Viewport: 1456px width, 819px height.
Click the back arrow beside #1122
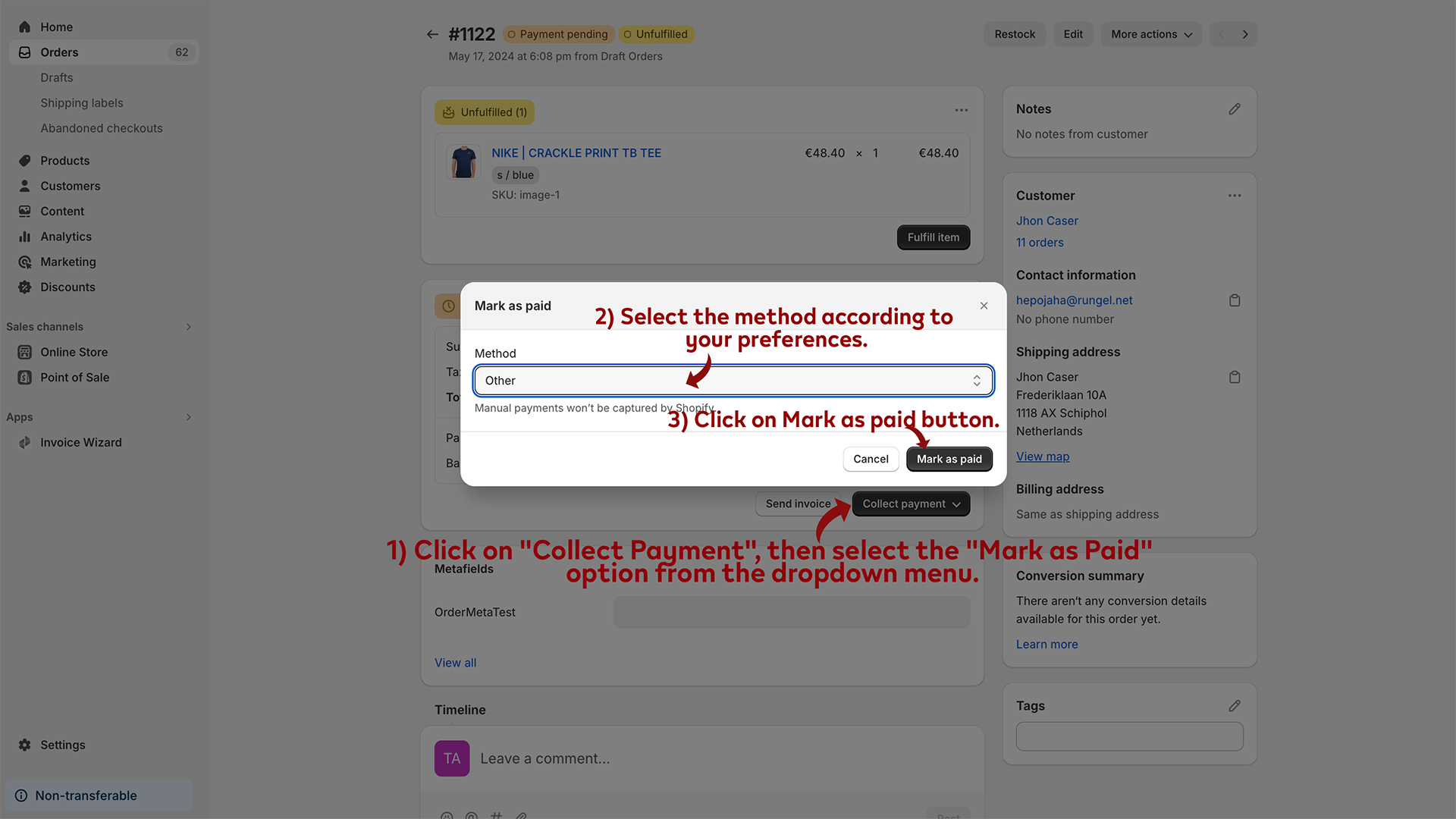pos(432,34)
